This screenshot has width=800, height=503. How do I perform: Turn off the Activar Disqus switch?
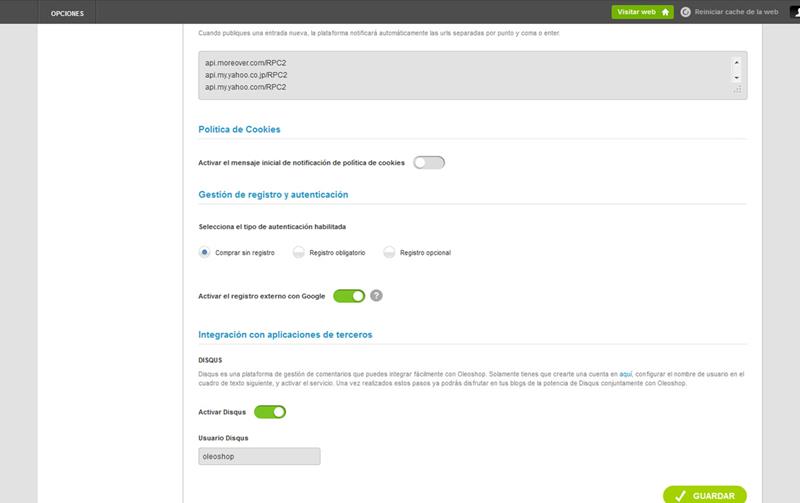270,411
